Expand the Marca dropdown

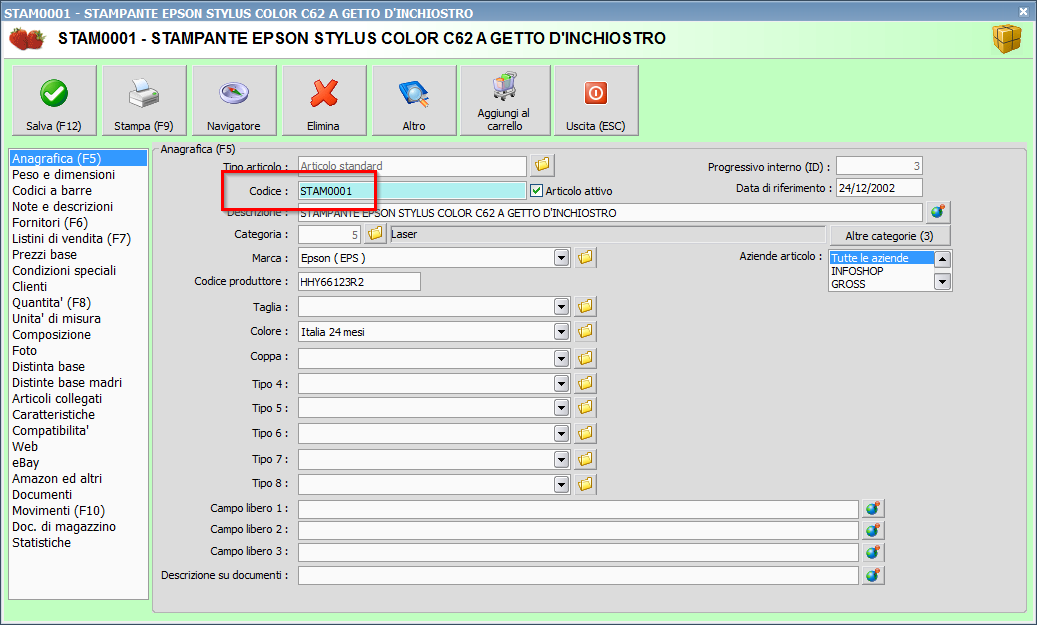tap(562, 258)
